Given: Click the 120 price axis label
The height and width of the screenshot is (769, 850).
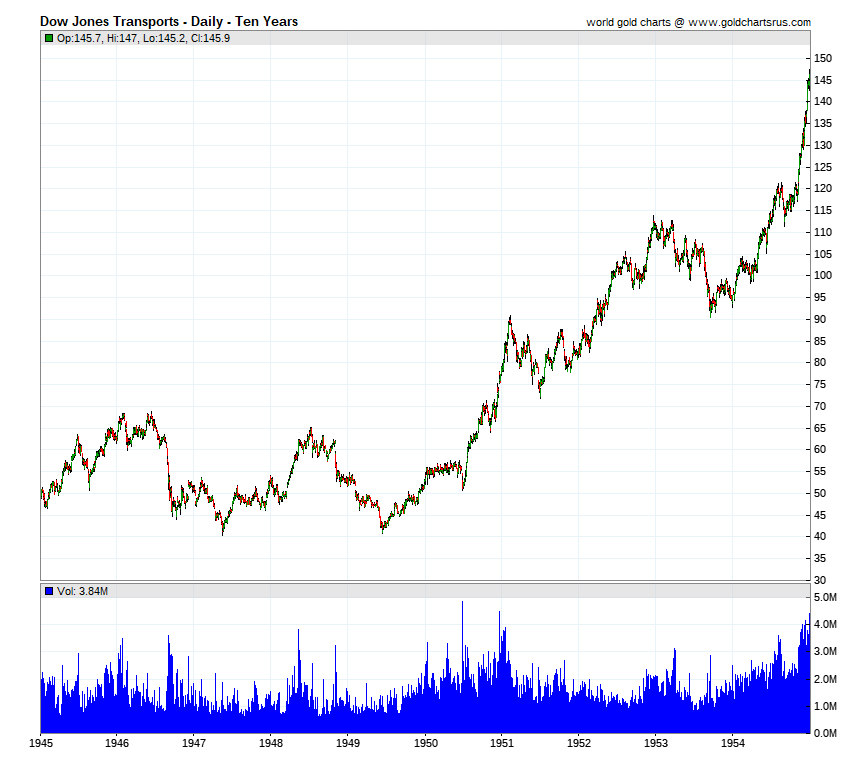Looking at the screenshot, I should pyautogui.click(x=823, y=189).
